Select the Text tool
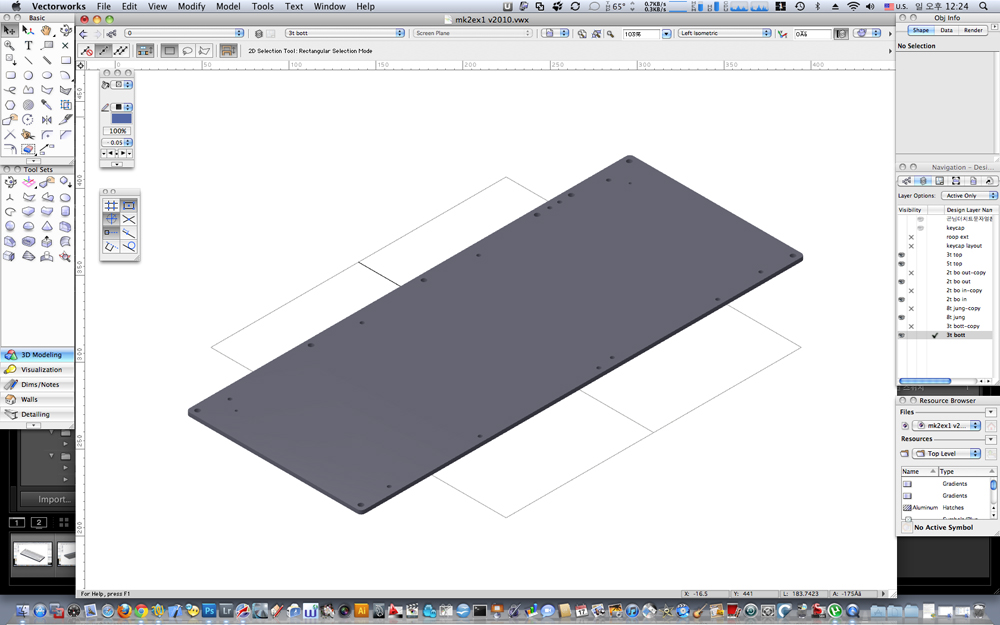The image size is (1000, 625). click(28, 45)
